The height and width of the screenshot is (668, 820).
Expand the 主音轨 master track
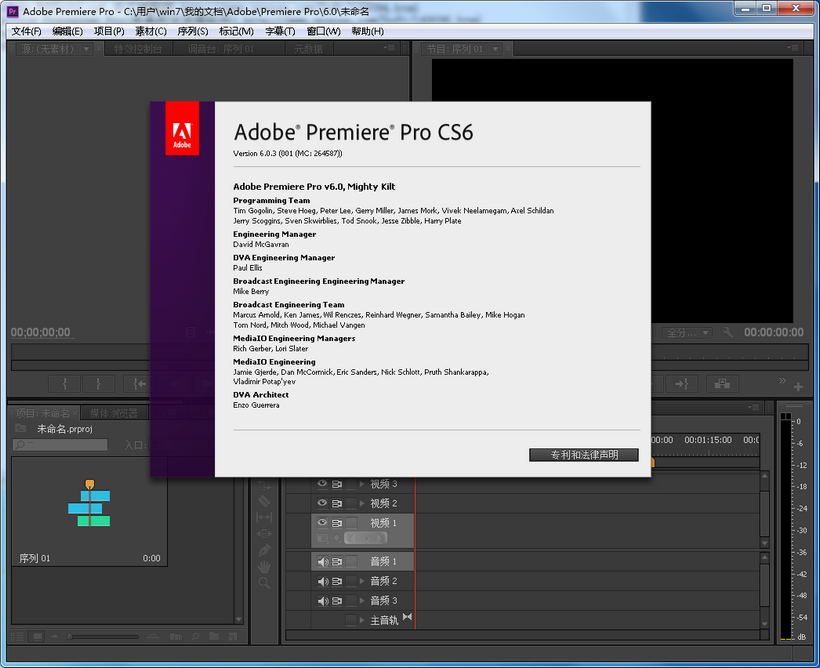tap(362, 620)
